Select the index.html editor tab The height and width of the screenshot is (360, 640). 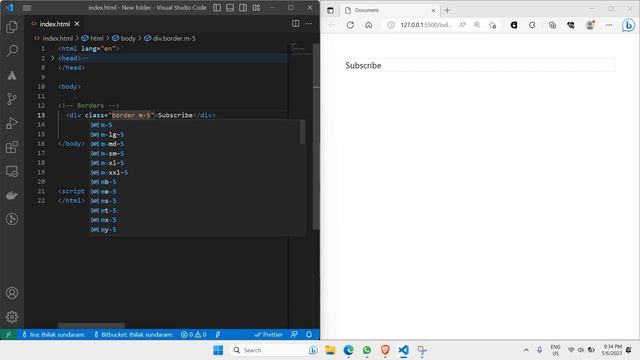point(54,24)
